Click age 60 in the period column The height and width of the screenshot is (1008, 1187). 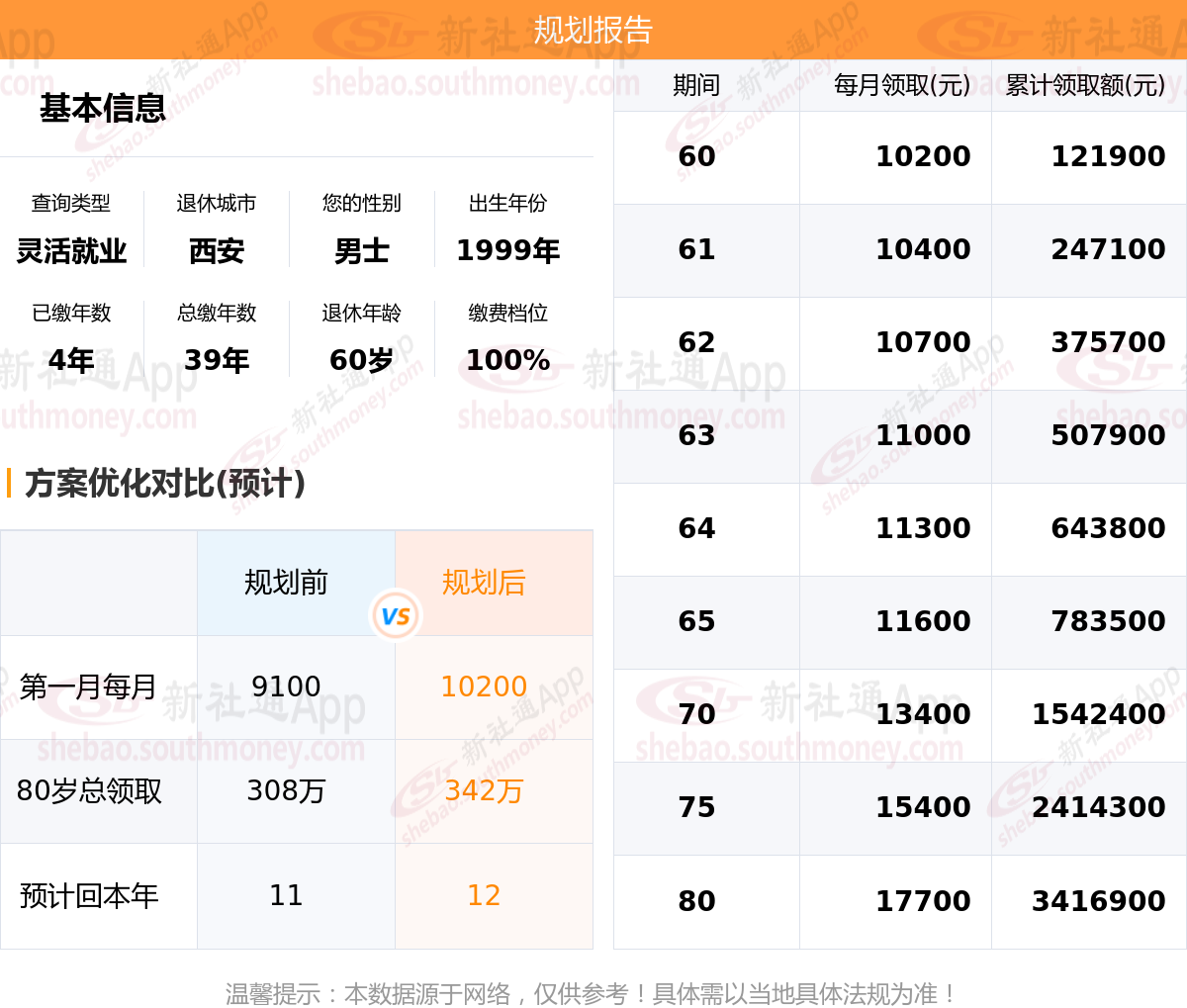pos(696,156)
